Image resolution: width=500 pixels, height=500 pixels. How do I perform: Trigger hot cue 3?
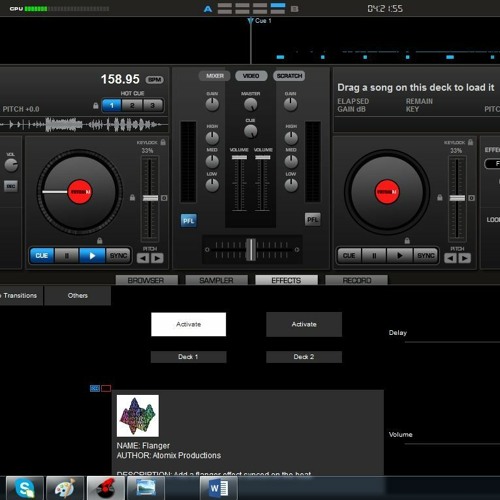click(x=153, y=106)
